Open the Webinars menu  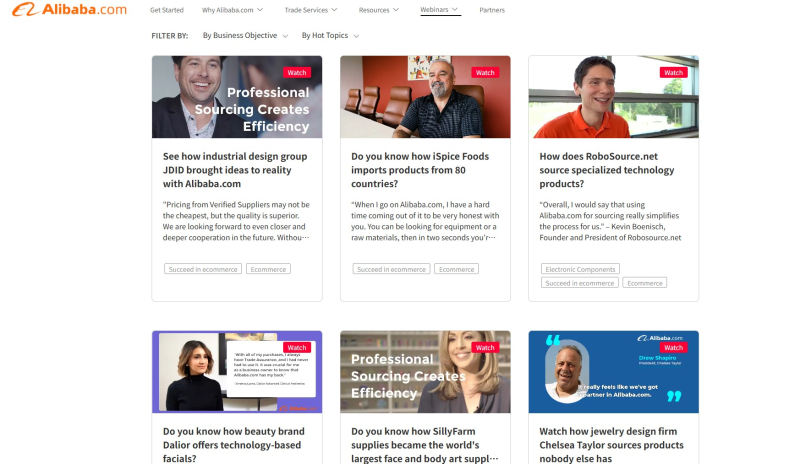coord(439,10)
